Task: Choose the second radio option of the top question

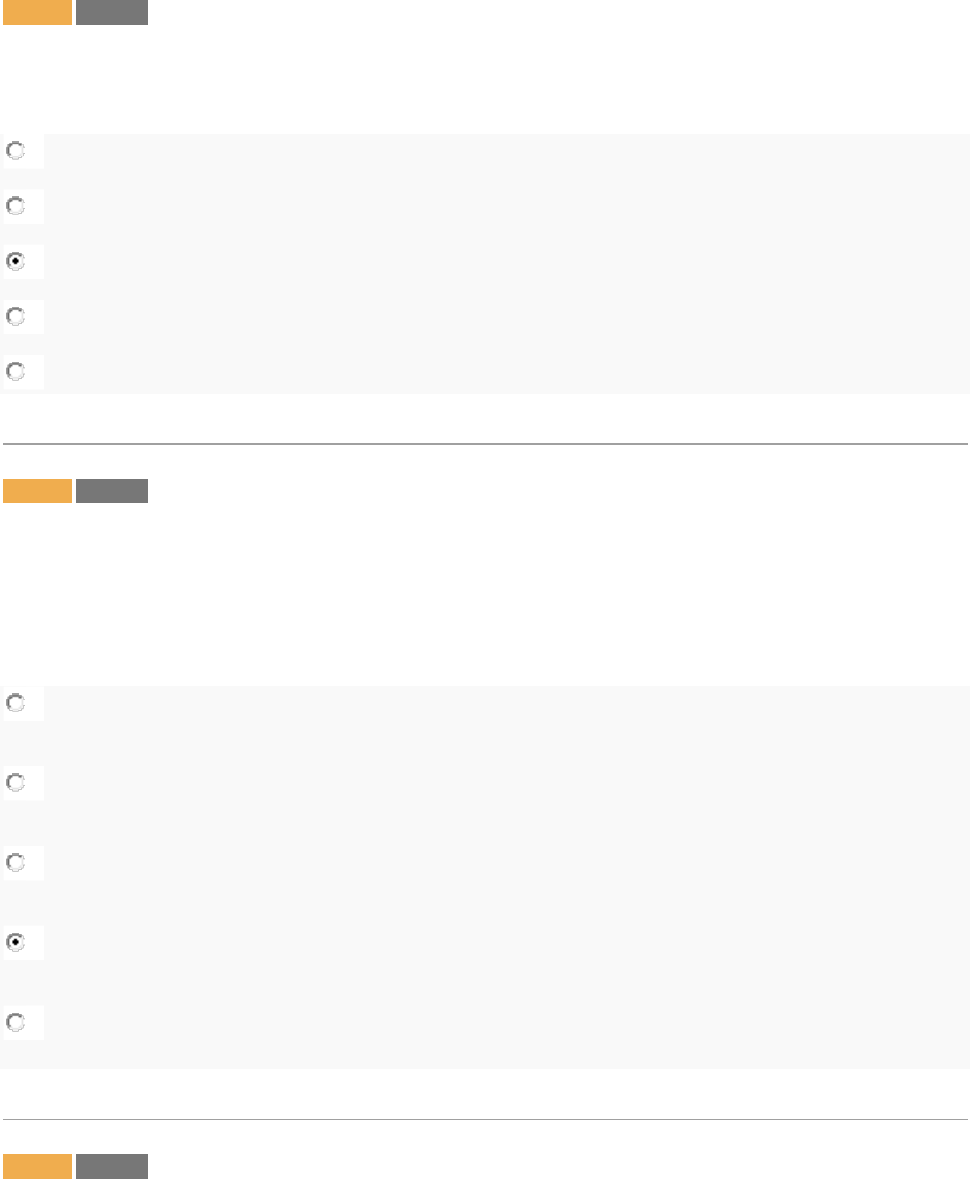Action: pos(16,207)
